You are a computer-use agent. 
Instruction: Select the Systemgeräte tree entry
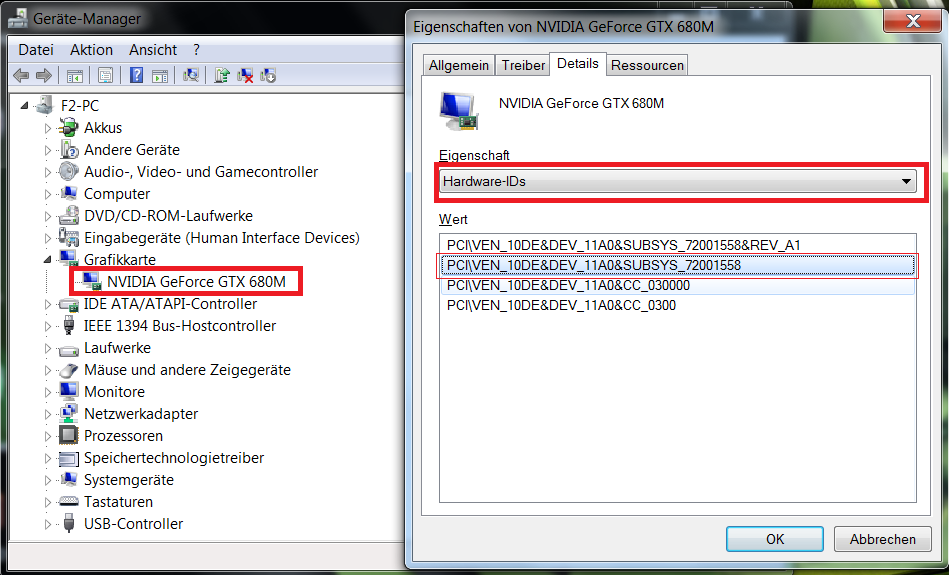129,480
